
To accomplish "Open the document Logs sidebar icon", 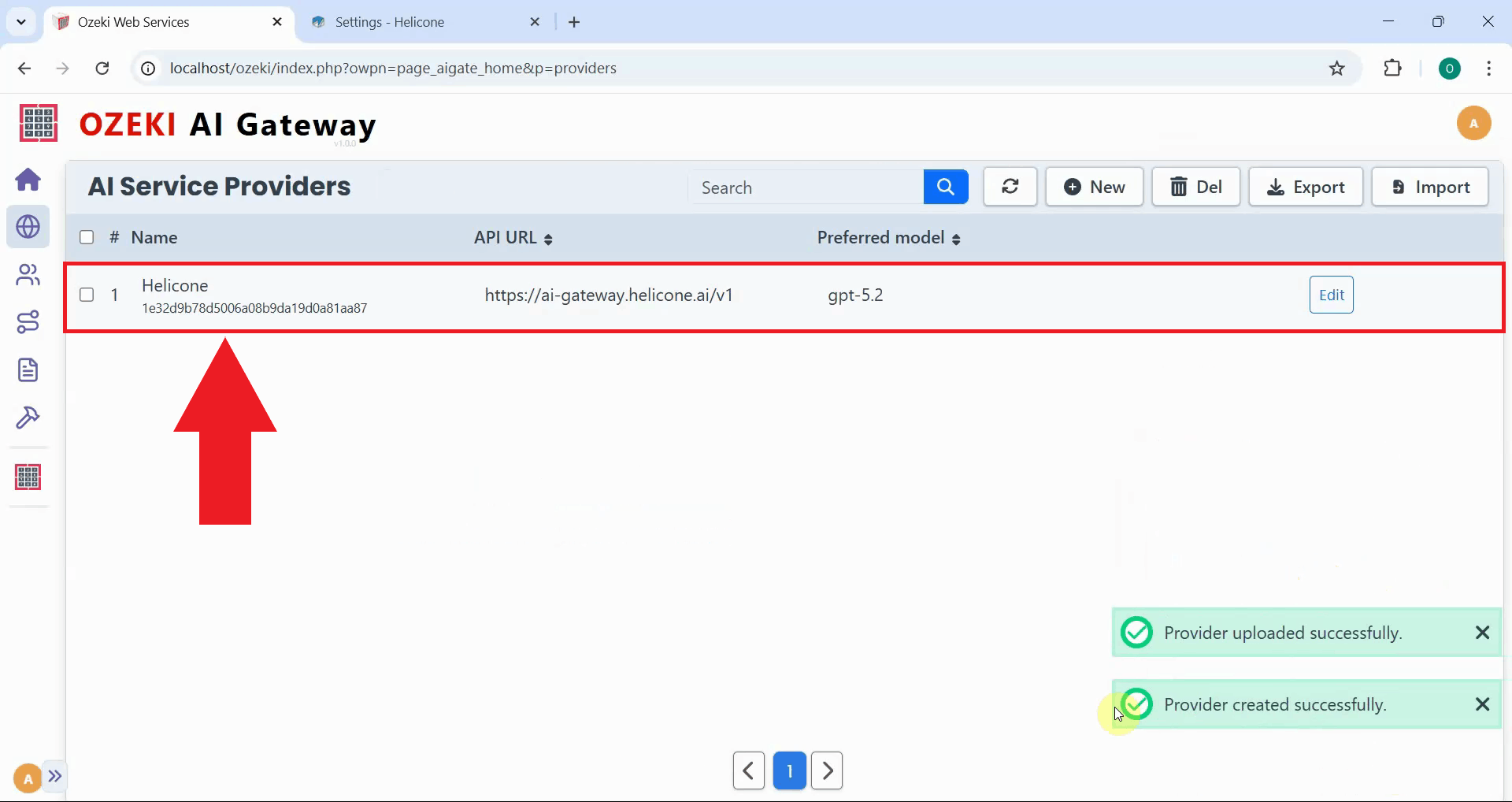I will coord(28,369).
